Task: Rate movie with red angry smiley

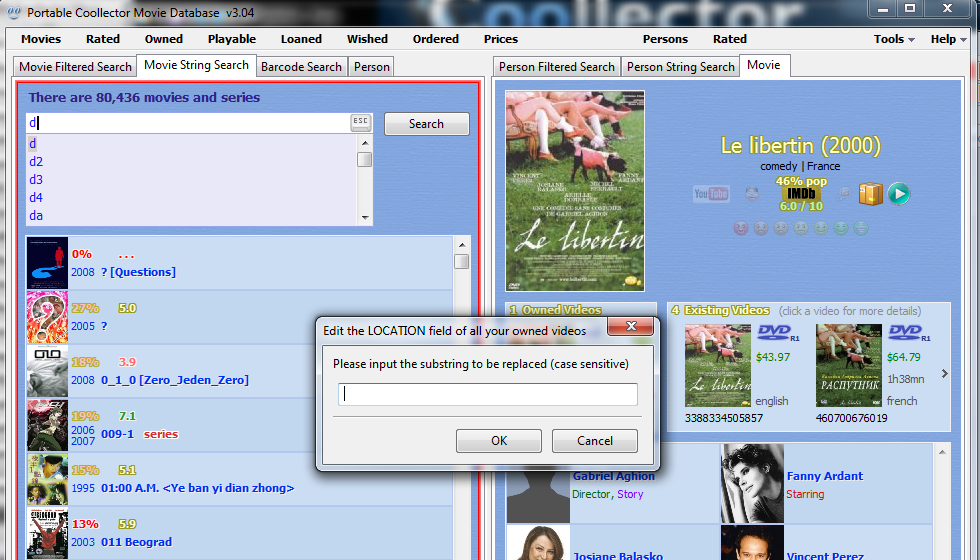Action: (x=741, y=229)
